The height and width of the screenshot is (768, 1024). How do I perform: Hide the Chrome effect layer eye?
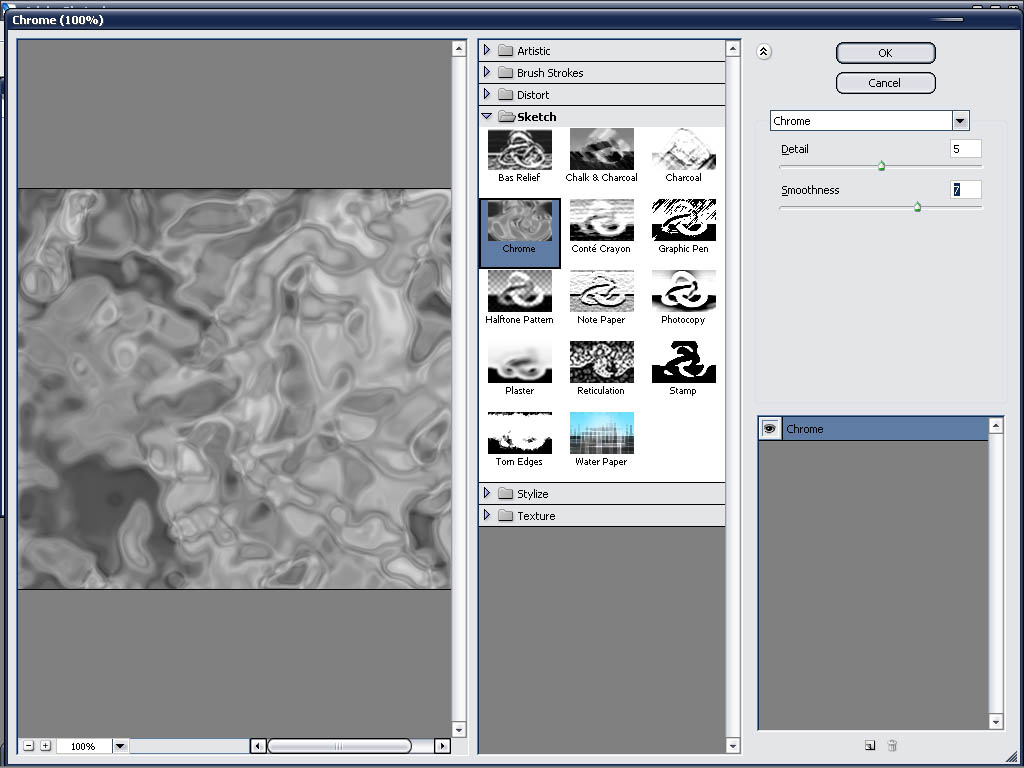770,429
